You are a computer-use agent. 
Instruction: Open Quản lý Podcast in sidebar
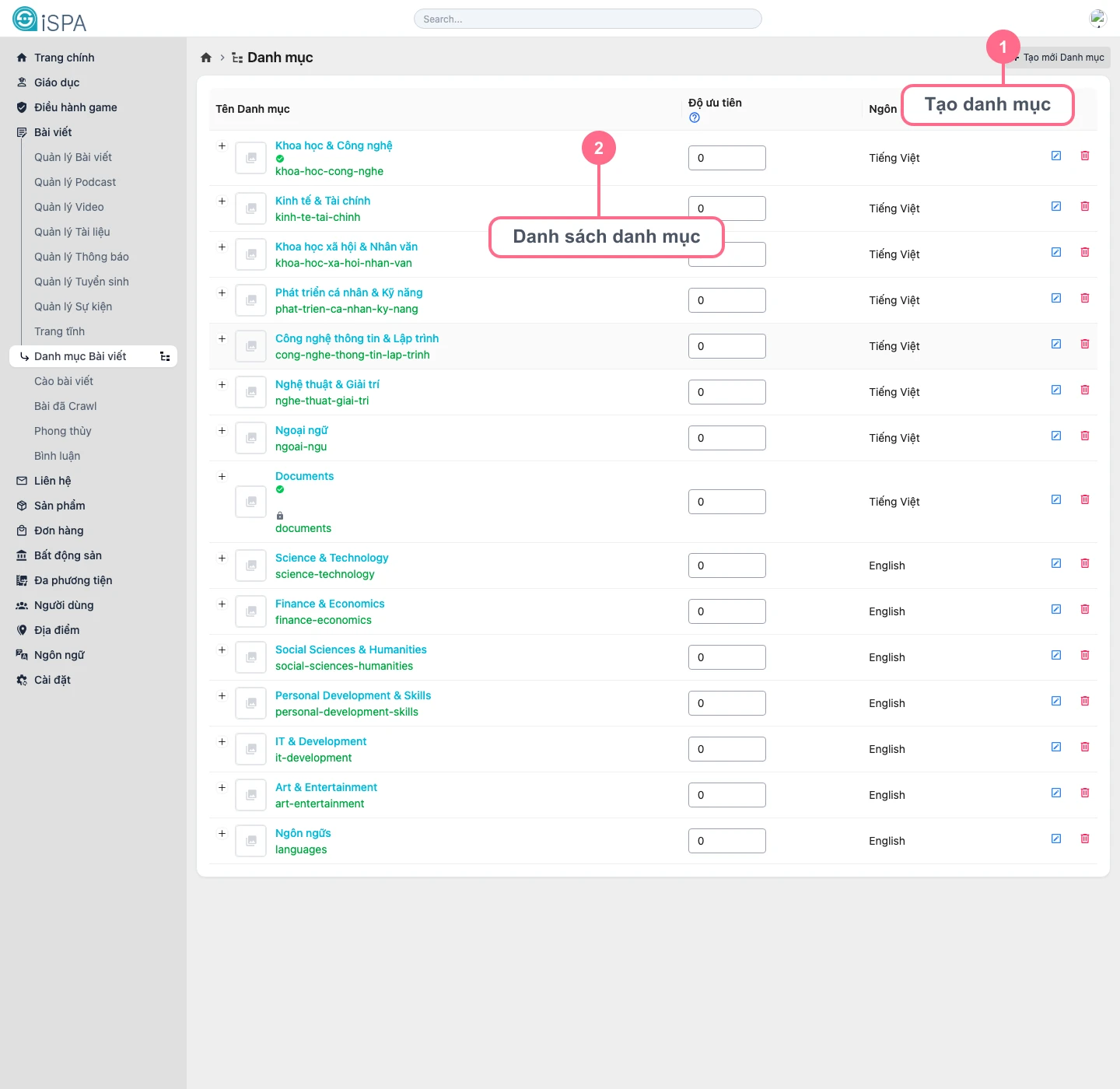click(75, 182)
